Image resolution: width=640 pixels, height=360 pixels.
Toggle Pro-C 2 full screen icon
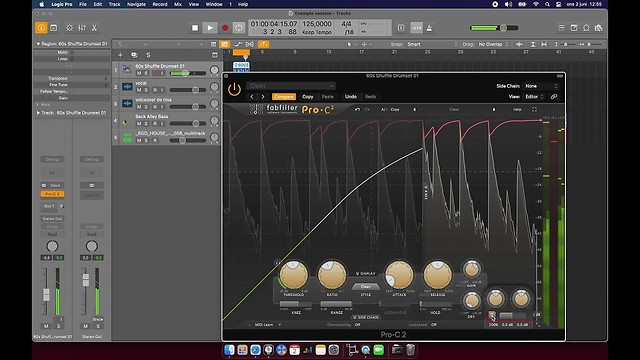coord(534,109)
